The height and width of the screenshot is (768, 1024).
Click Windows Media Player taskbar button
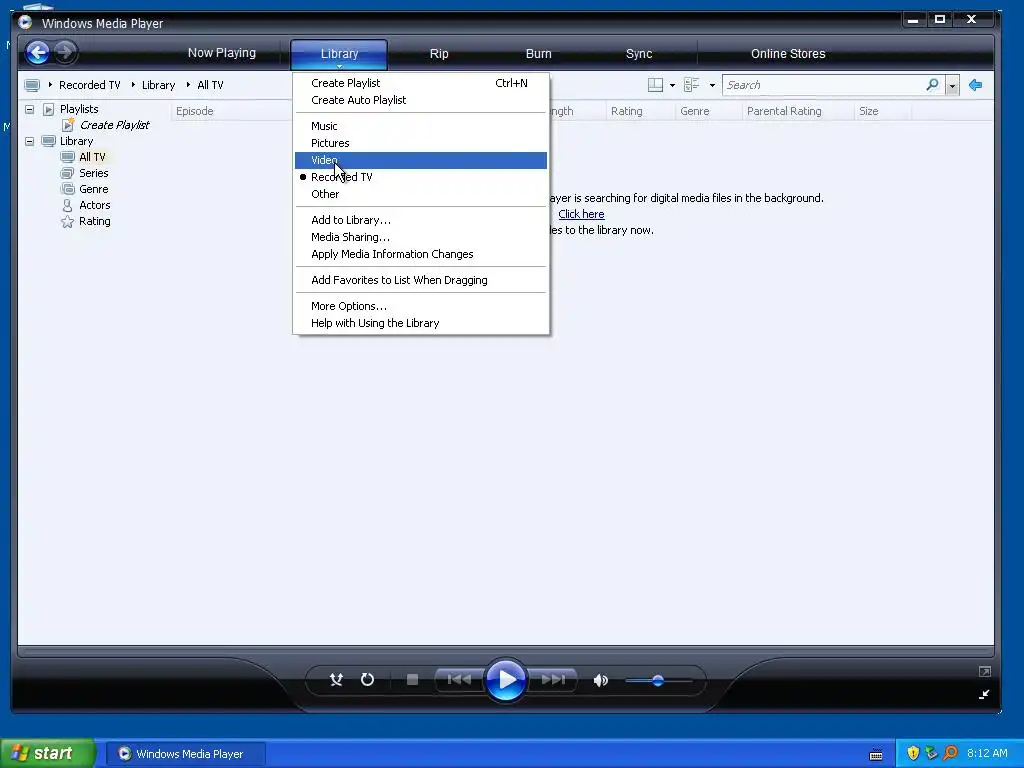(185, 754)
